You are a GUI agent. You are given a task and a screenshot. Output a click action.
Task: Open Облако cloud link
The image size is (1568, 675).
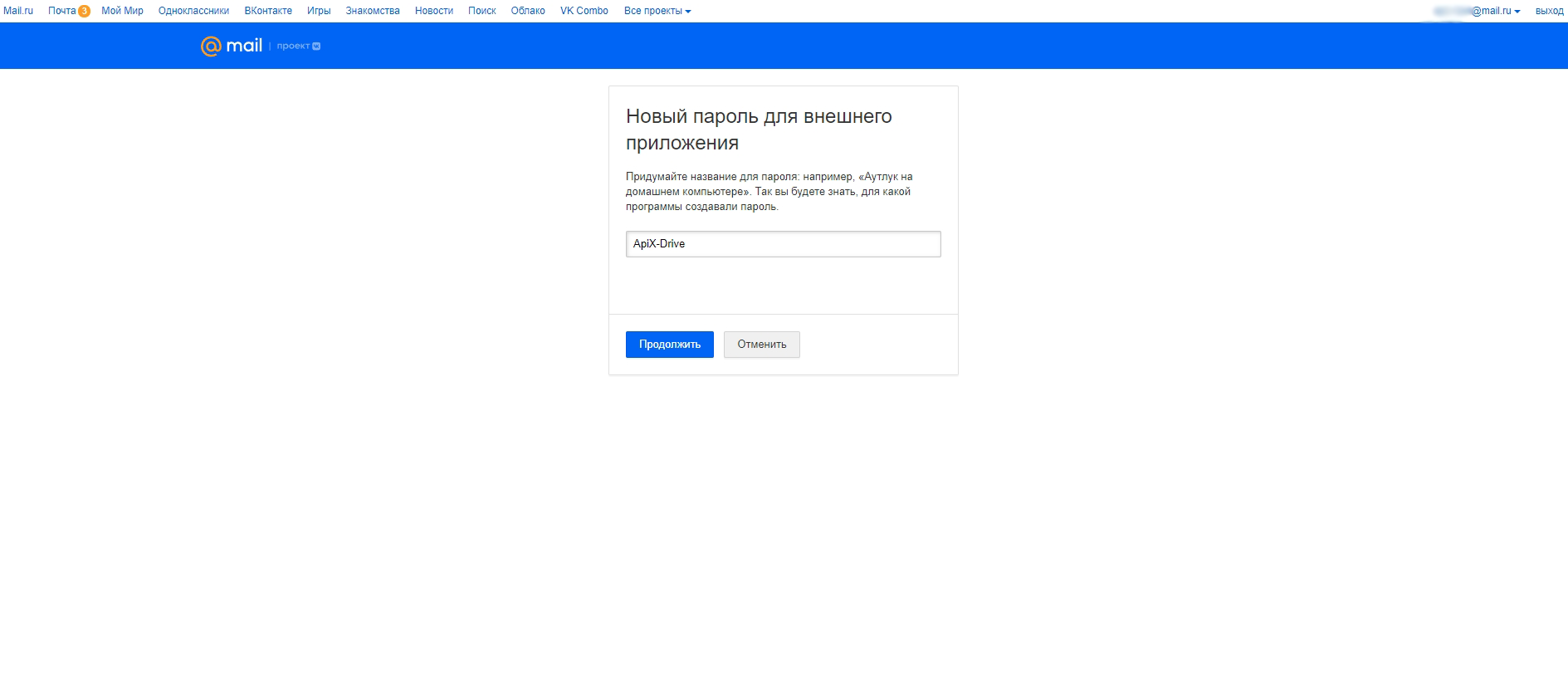(528, 11)
